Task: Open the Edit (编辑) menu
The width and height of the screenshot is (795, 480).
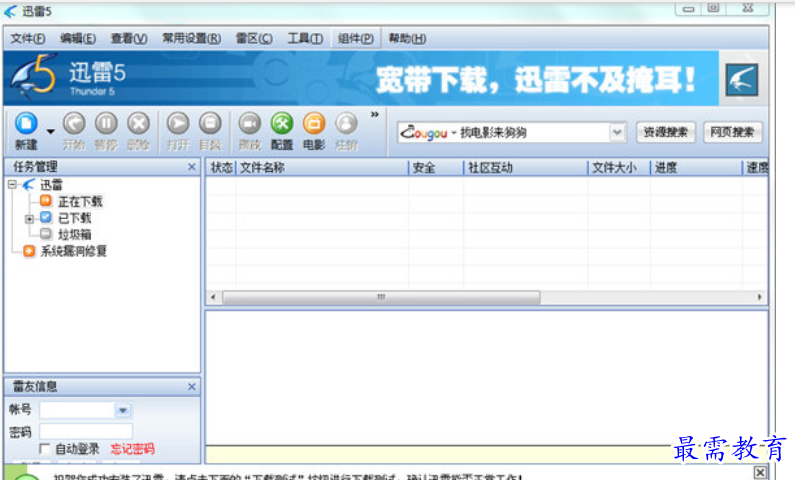Action: tap(78, 39)
